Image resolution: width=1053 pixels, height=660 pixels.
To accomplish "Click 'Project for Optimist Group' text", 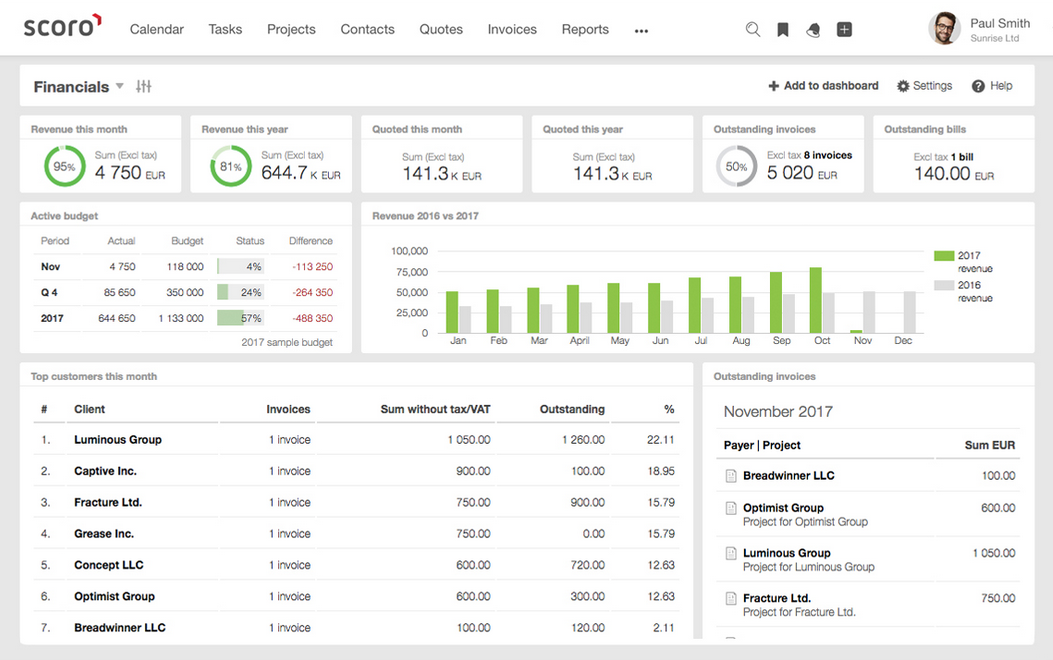I will pos(805,522).
